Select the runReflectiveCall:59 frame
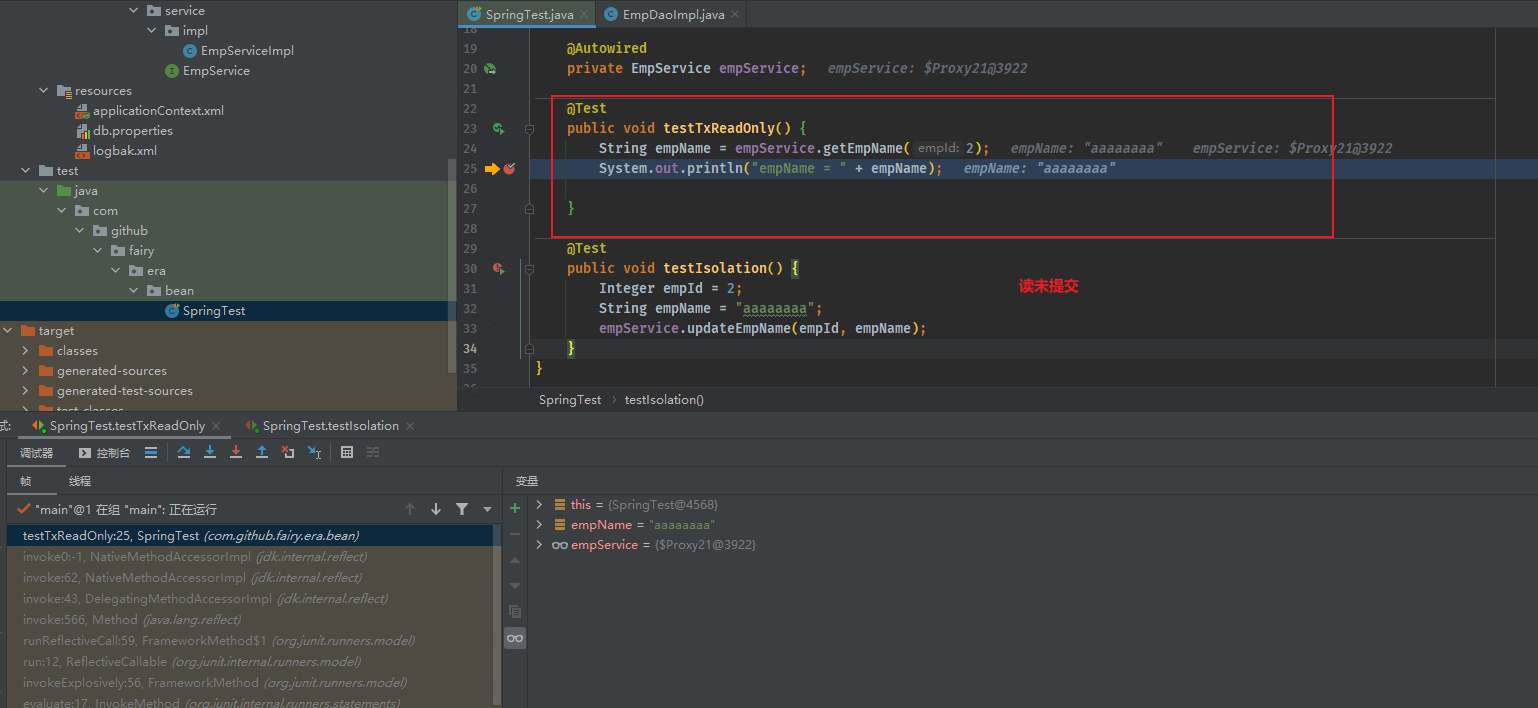This screenshot has width=1538, height=708. [x=250, y=640]
